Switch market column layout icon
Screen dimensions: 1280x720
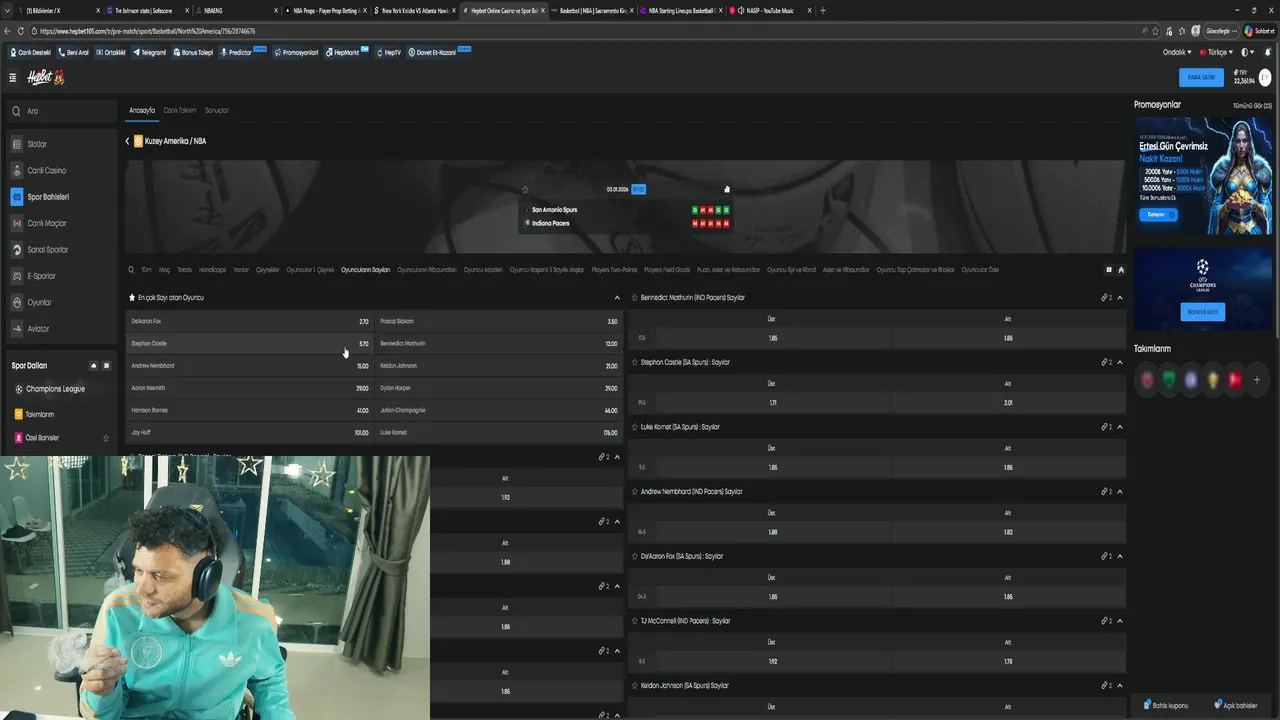(1108, 269)
